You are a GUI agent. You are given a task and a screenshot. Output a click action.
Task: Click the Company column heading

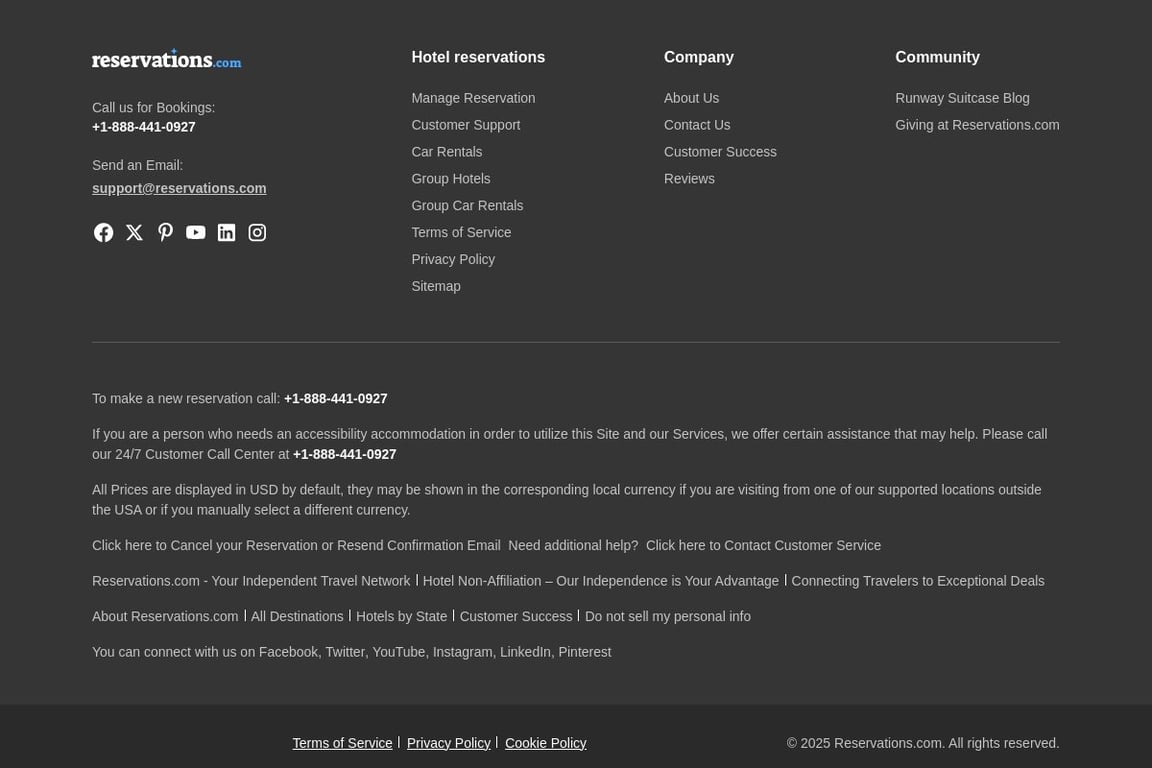click(x=699, y=57)
